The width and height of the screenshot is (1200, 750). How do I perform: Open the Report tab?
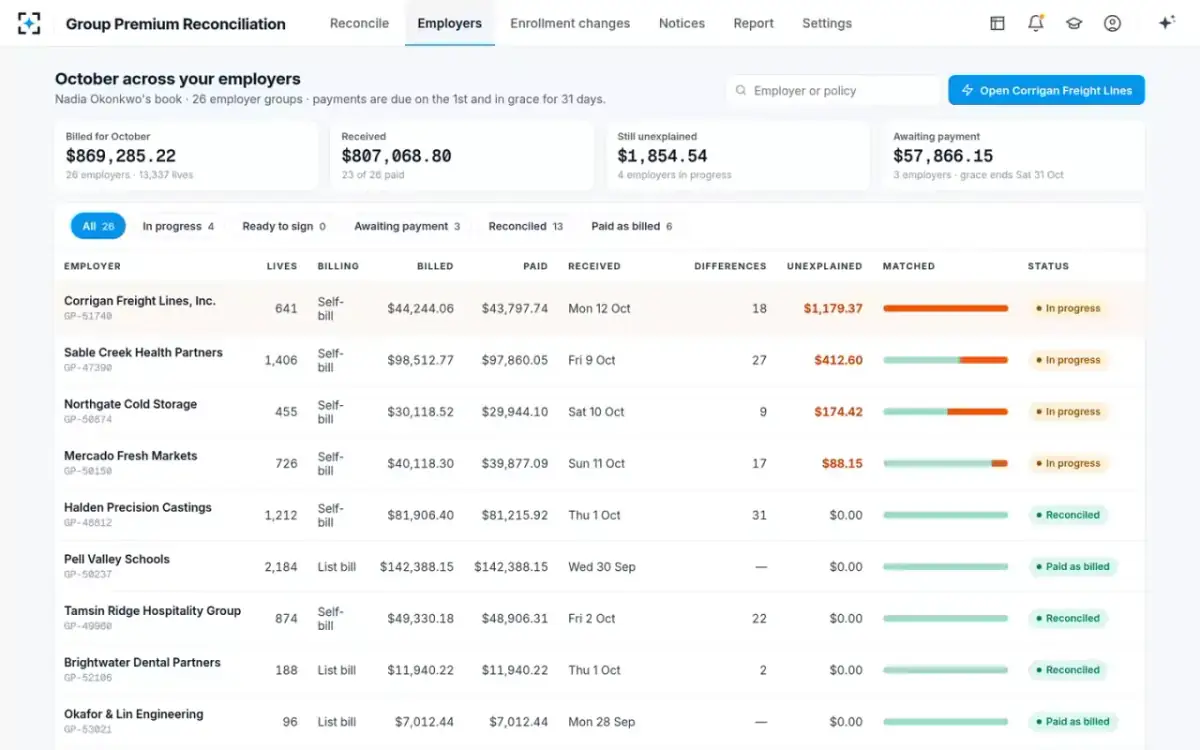click(x=753, y=23)
